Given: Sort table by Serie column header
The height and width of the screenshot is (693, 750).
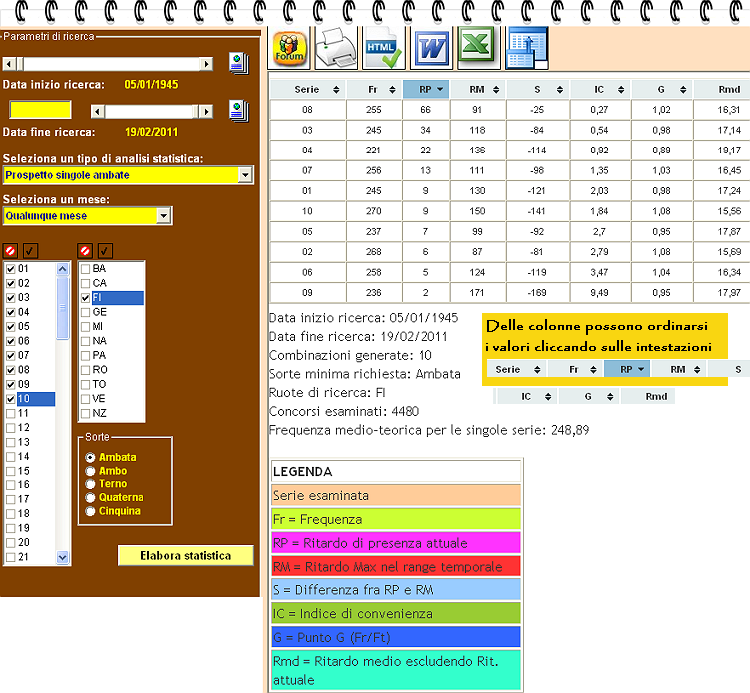Looking at the screenshot, I should pos(308,89).
